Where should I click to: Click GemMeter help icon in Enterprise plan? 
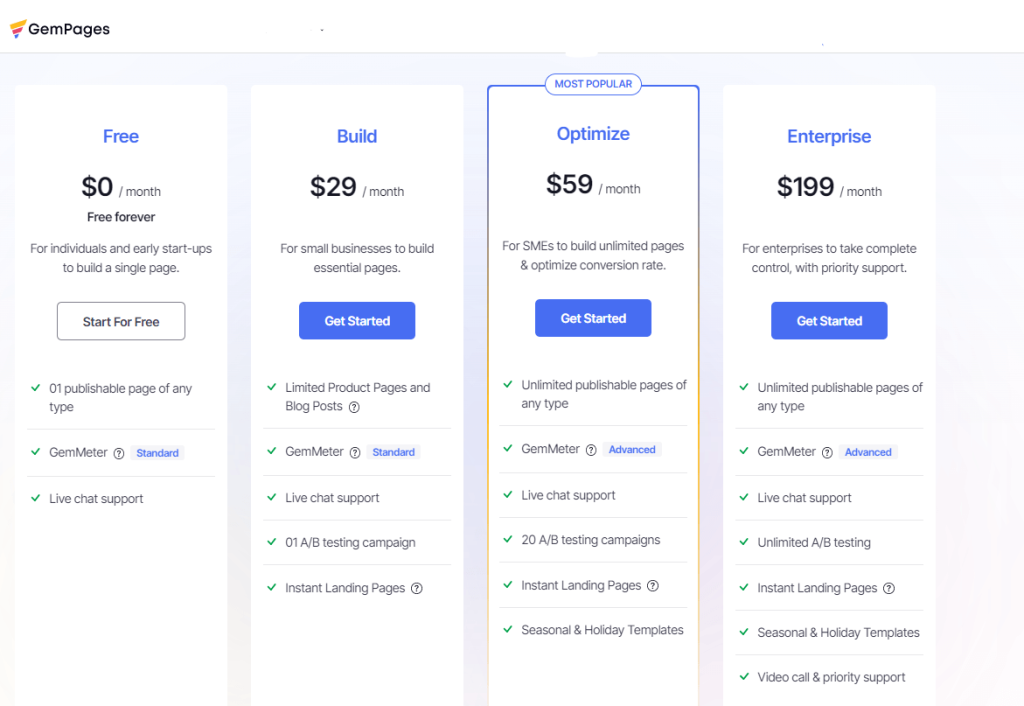[827, 452]
